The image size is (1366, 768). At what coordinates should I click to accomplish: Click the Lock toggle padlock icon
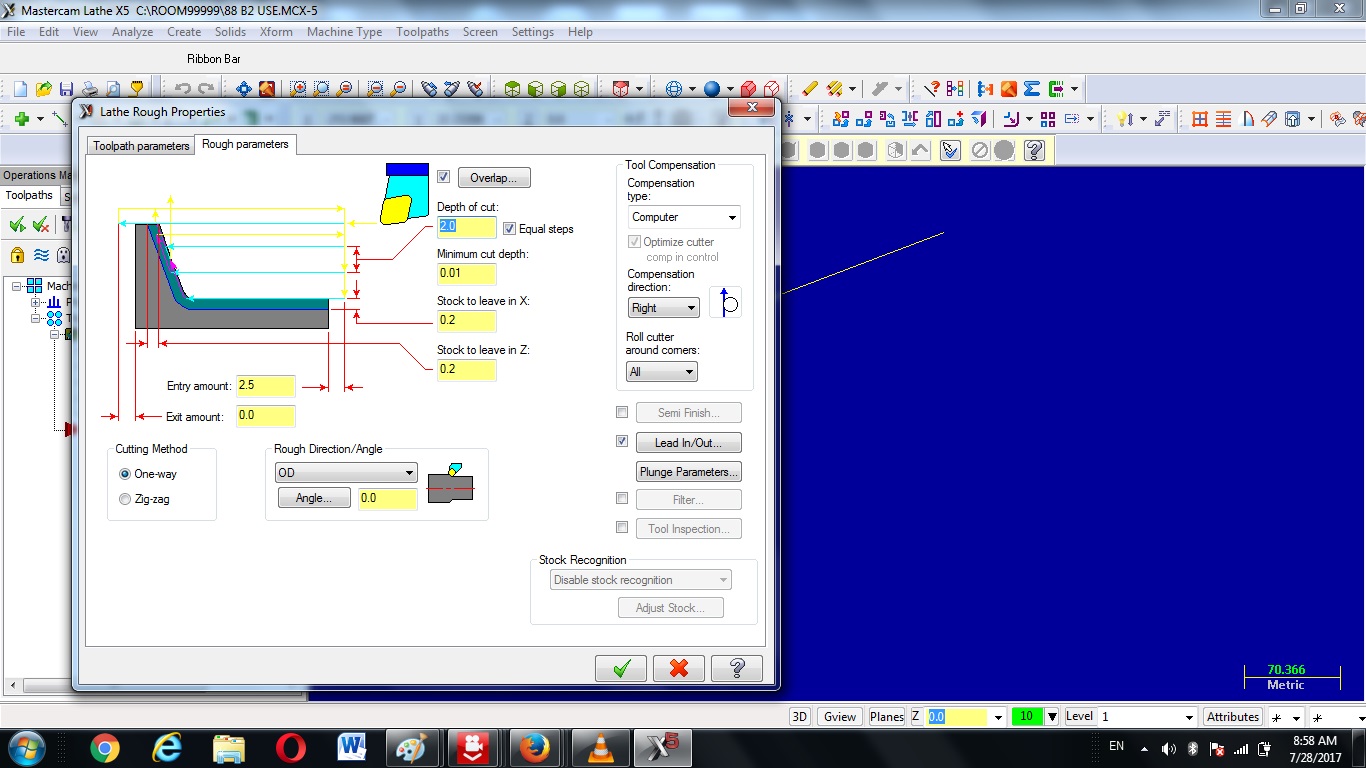point(17,255)
